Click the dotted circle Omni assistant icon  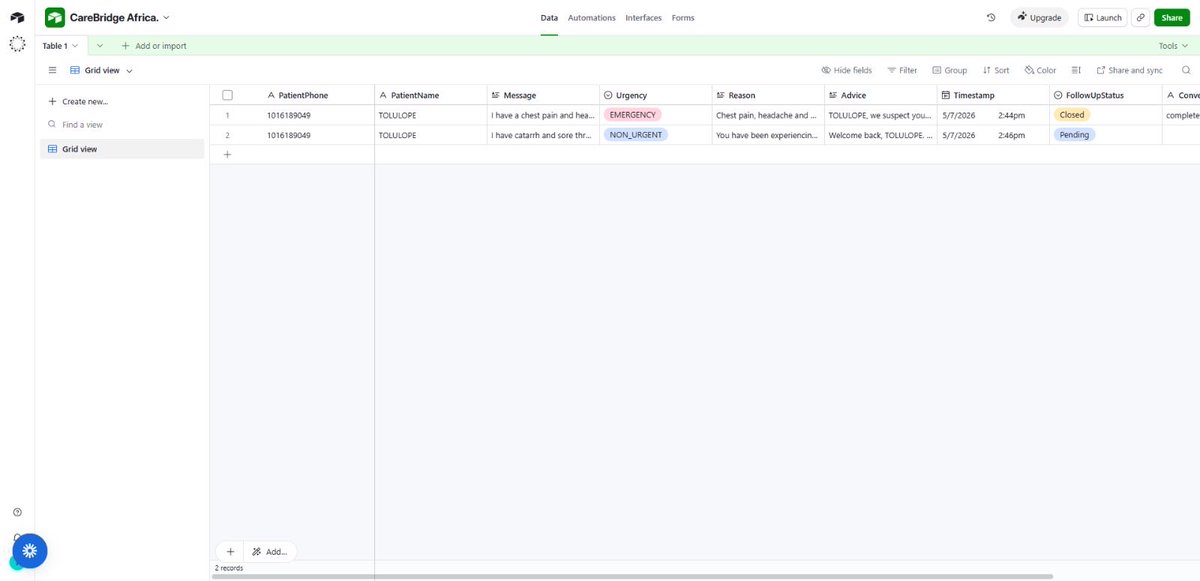17,44
